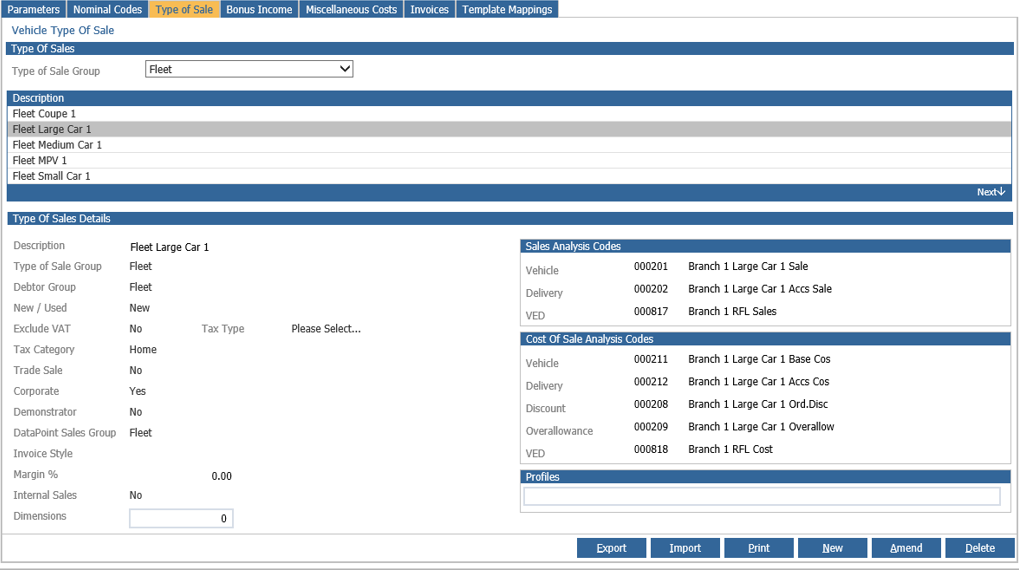
Task: Go to next page via Next arrow
Action: (990, 192)
